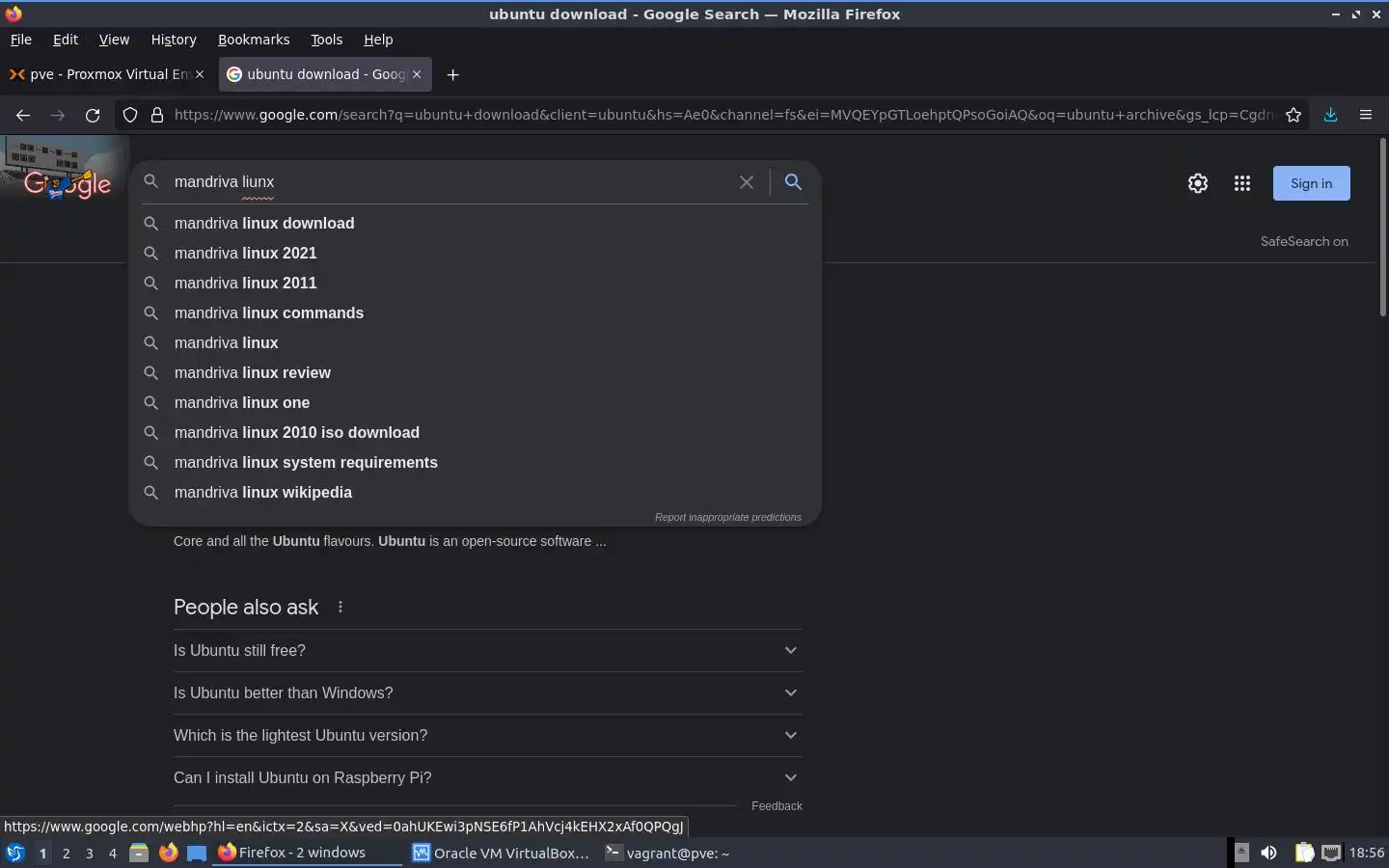The image size is (1389, 868).
Task: Close the pve Proxmox tab
Action: pos(200,74)
